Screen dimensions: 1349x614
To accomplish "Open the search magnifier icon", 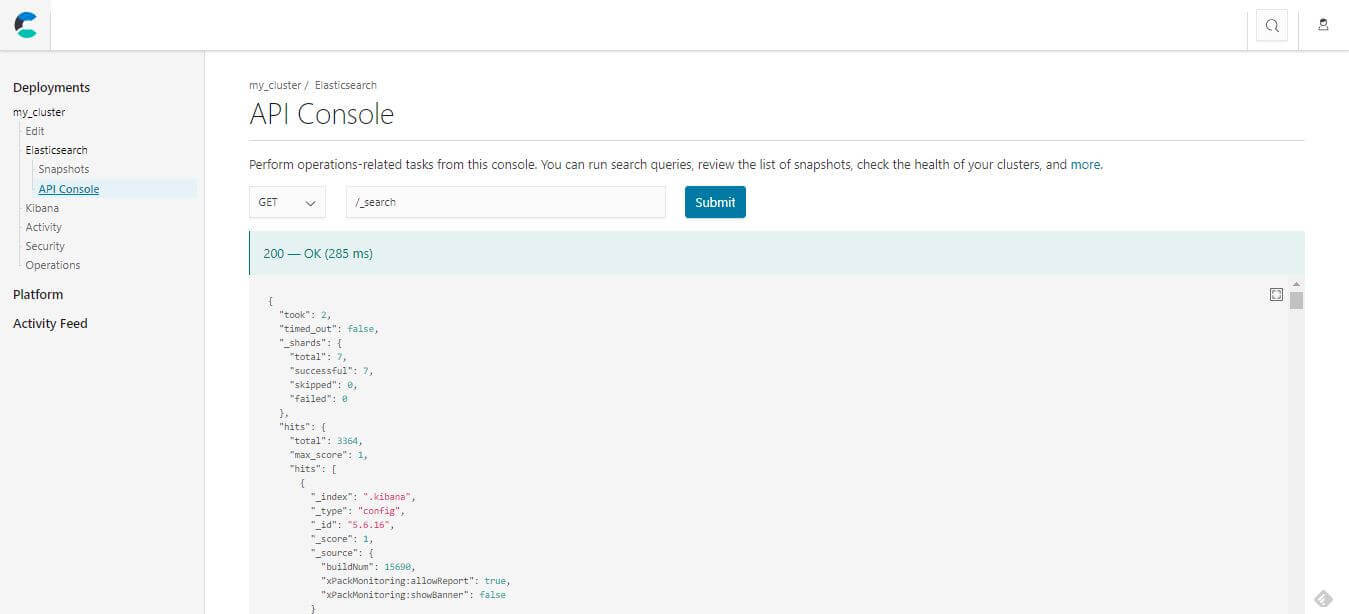I will point(1272,26).
